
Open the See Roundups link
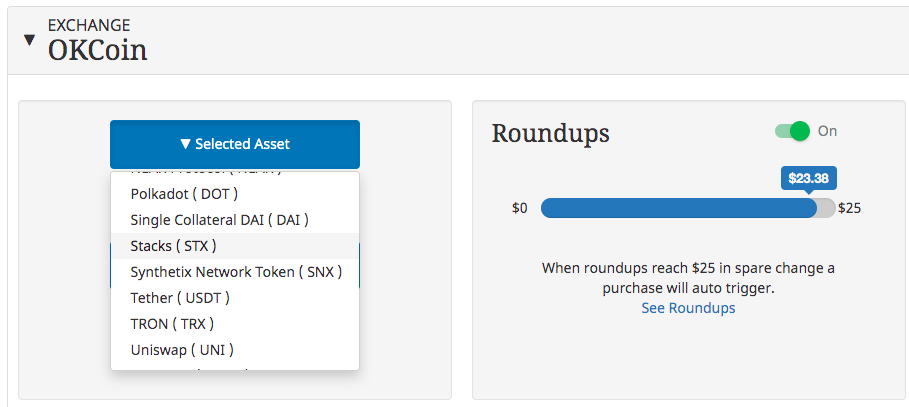(688, 308)
